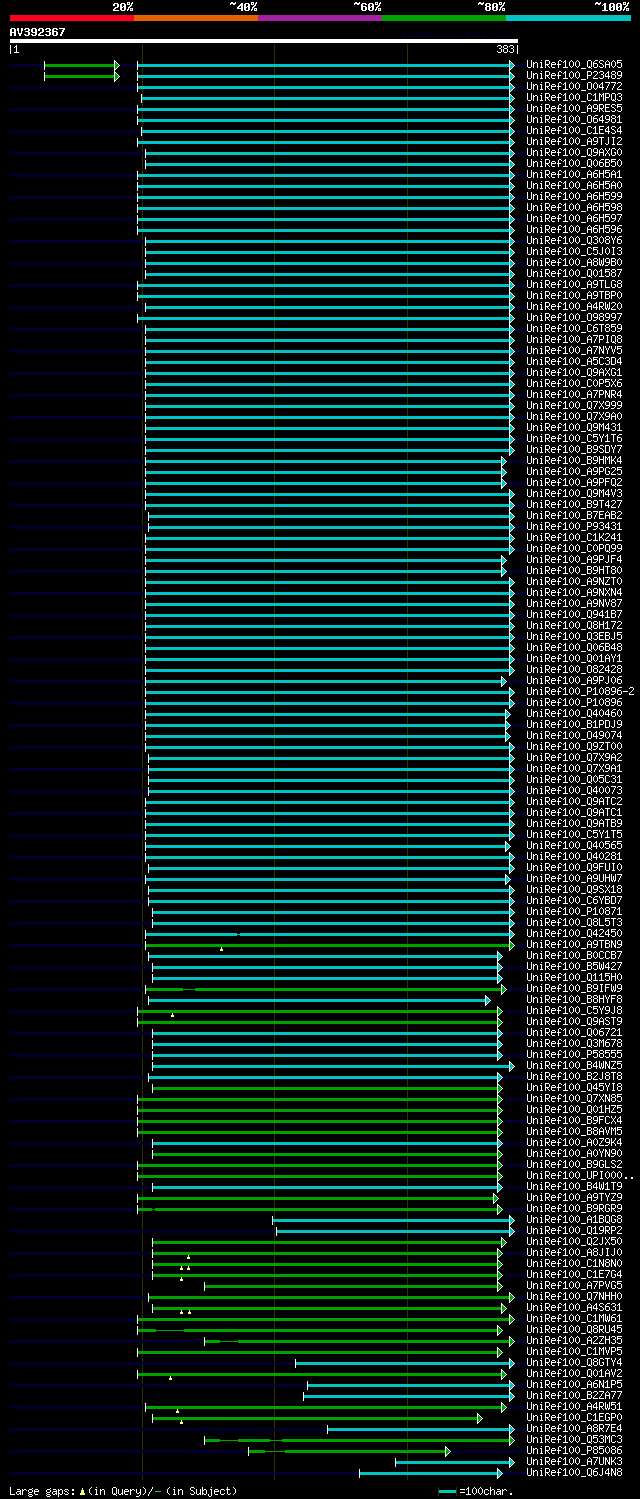Select label UniRef100_C6T859
This screenshot has height=1499, width=640.
(x=574, y=329)
